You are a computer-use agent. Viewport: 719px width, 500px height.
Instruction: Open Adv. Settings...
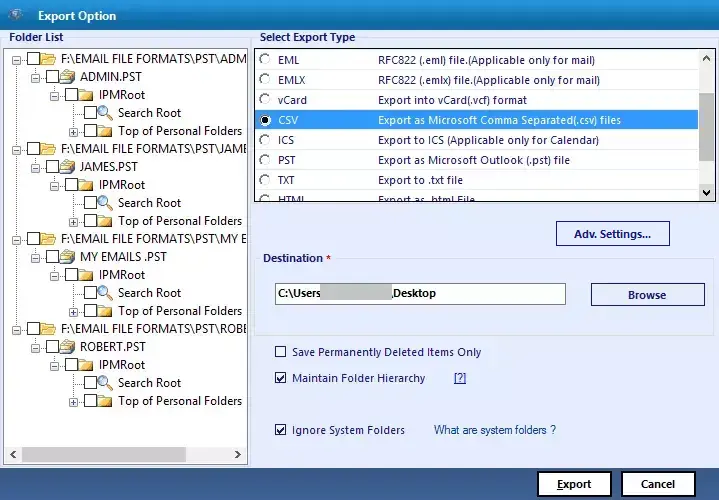pos(613,234)
